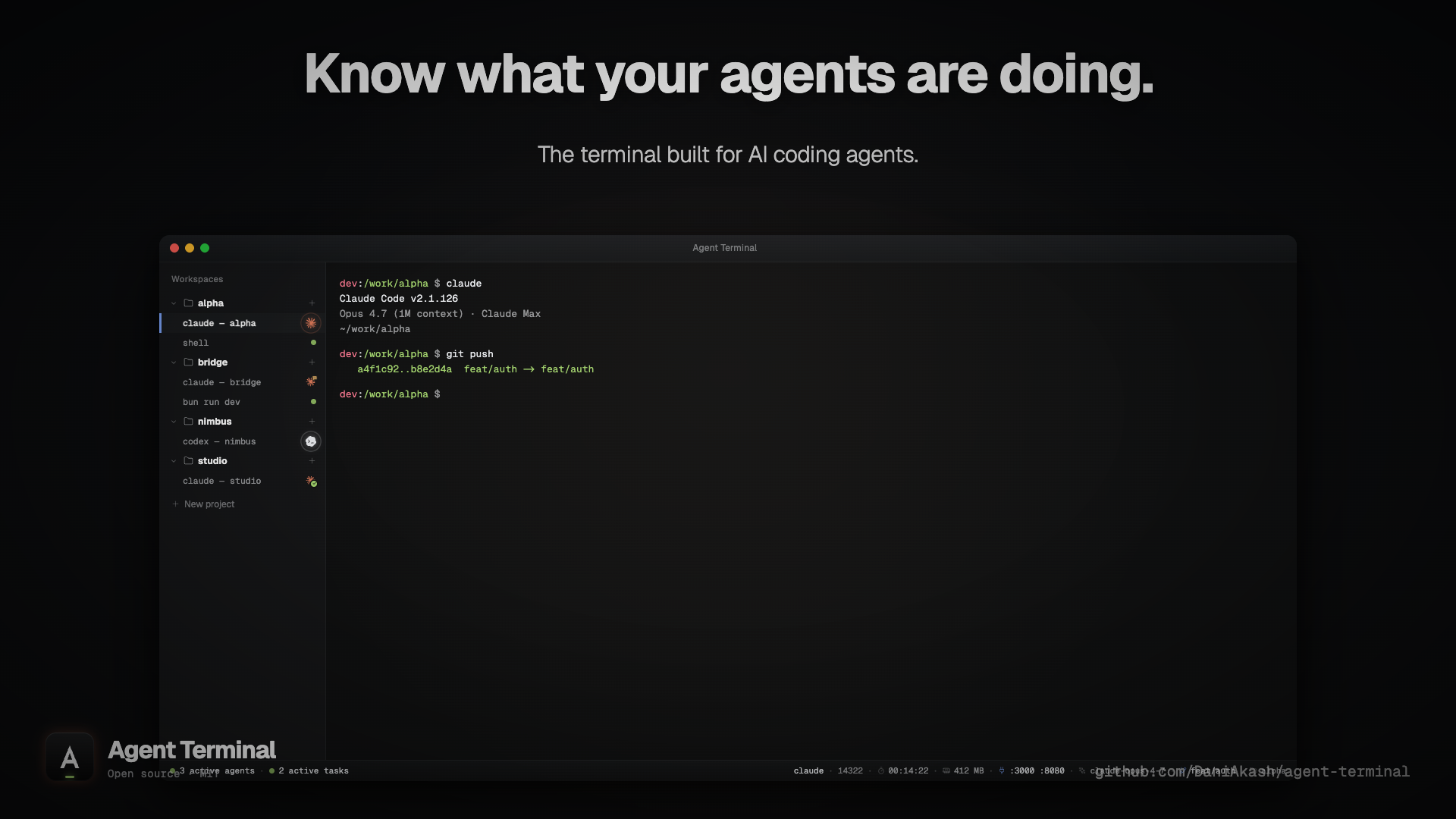Click the git push command text
The height and width of the screenshot is (819, 1456).
pyautogui.click(x=469, y=353)
